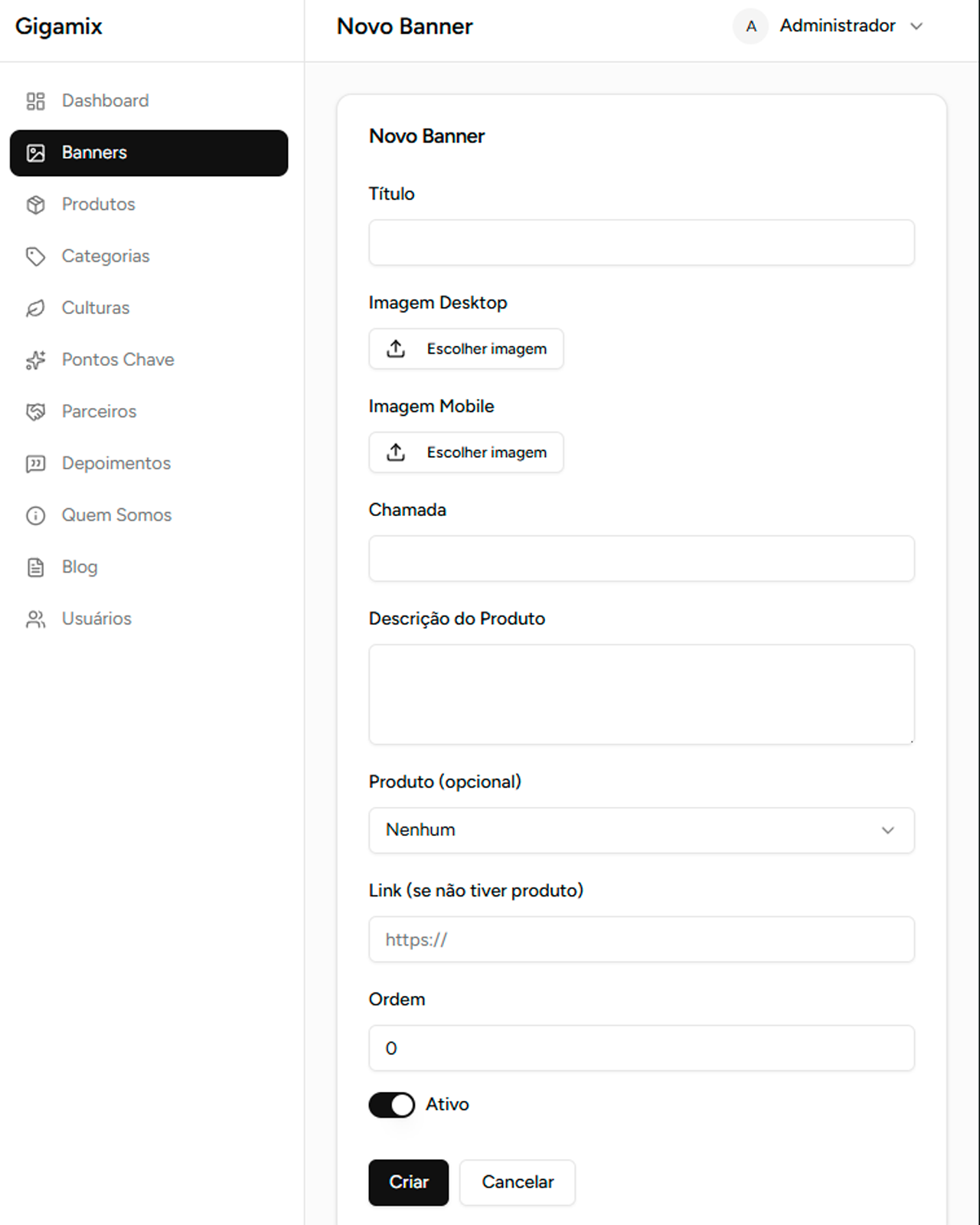The width and height of the screenshot is (980, 1225).
Task: Click the Depoimentos quote icon
Action: (x=35, y=463)
